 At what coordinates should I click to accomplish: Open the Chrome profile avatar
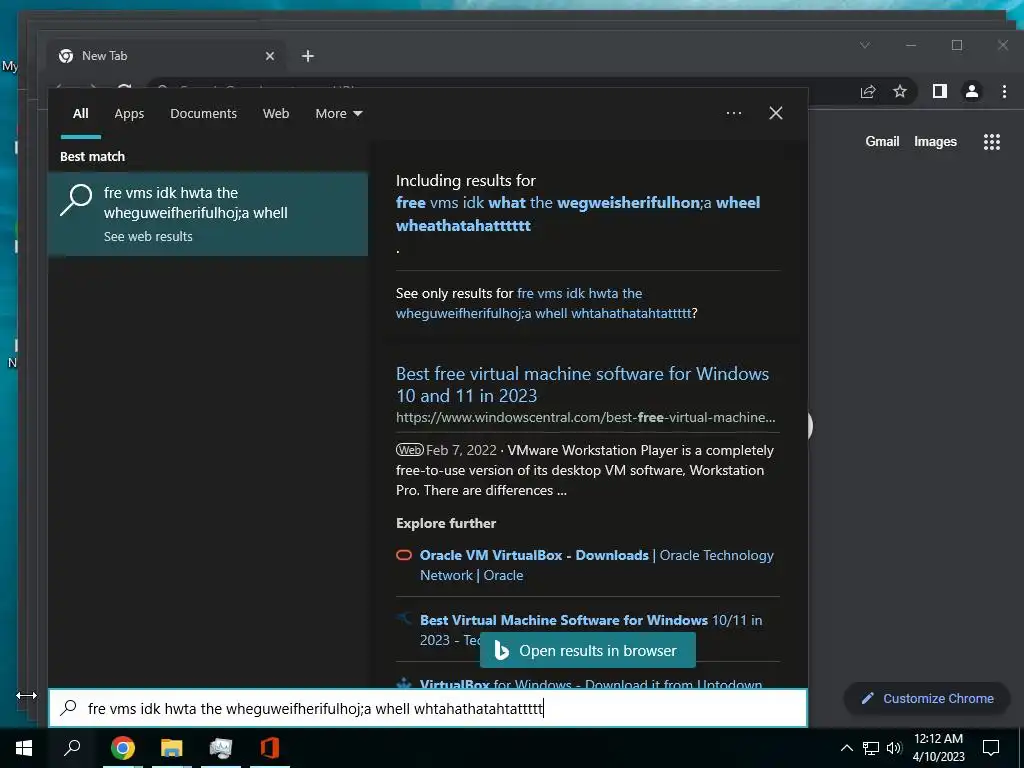(x=972, y=91)
